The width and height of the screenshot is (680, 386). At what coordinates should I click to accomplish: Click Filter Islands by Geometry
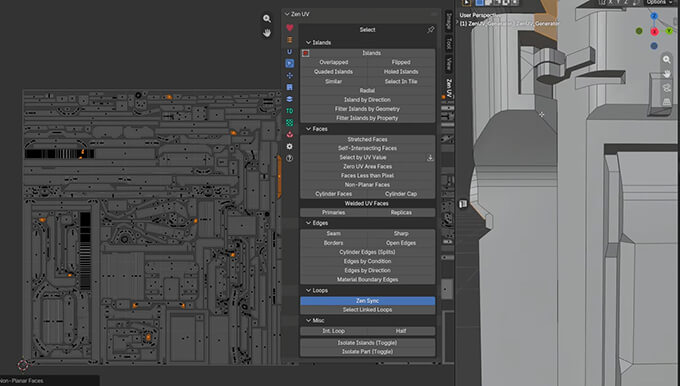click(x=367, y=109)
